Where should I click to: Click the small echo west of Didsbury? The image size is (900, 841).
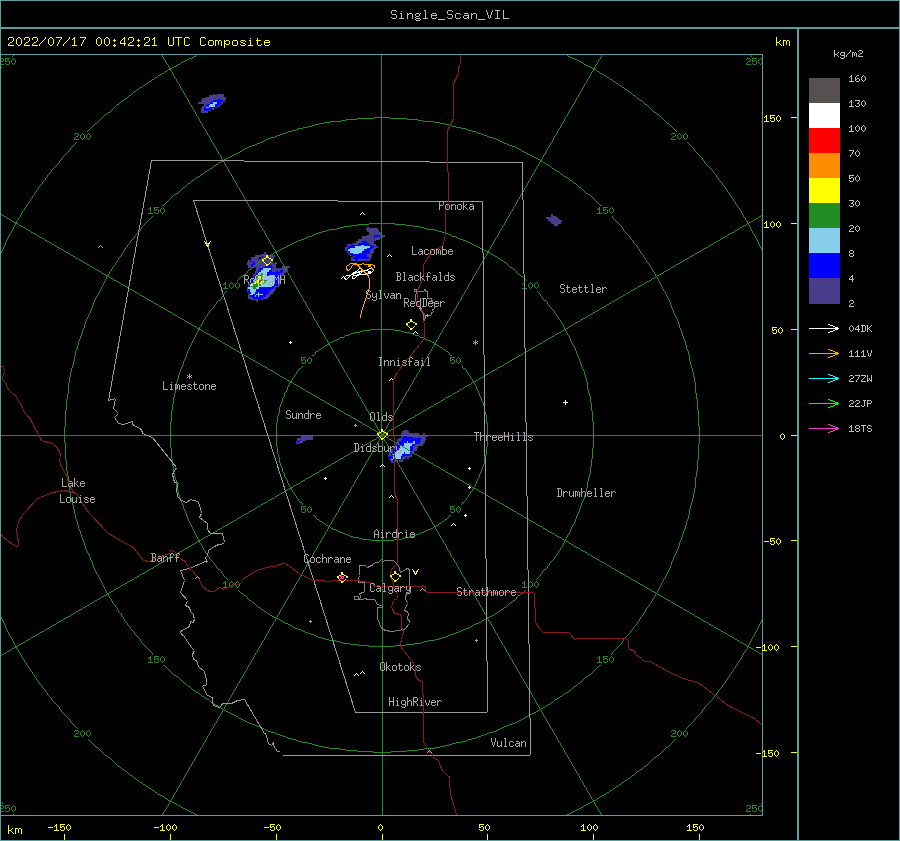click(x=304, y=440)
